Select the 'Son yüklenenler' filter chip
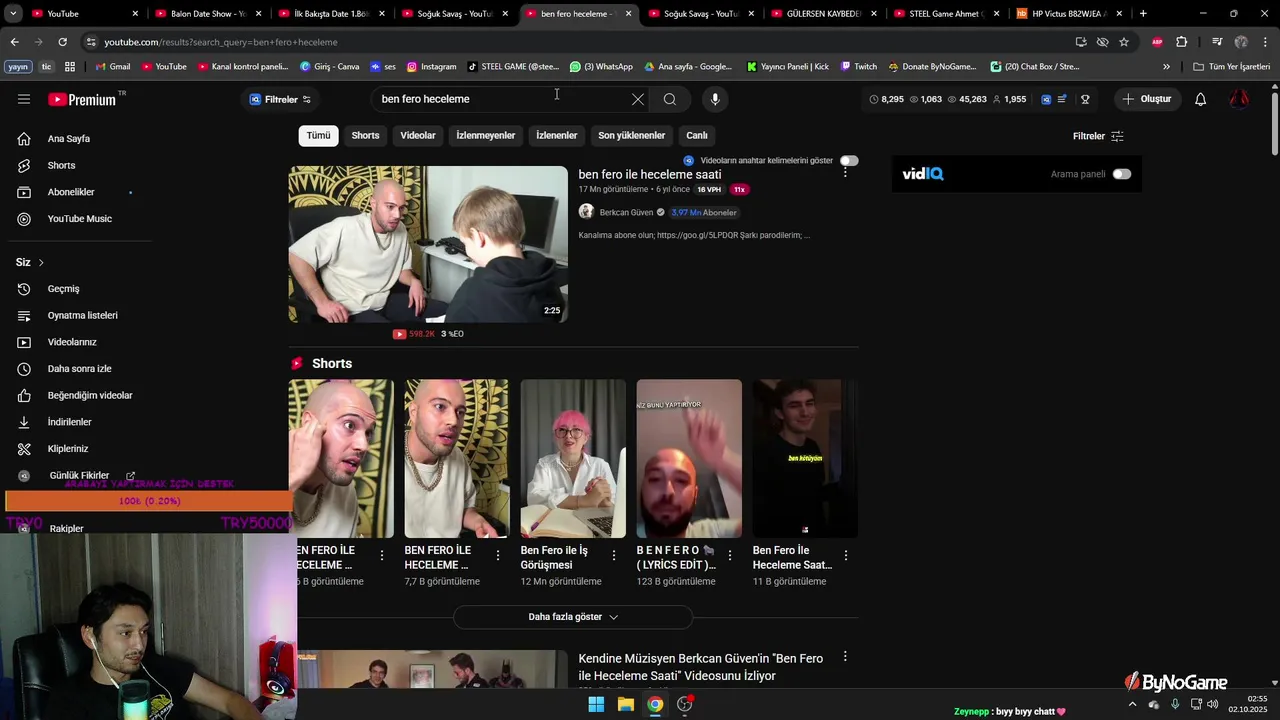The width and height of the screenshot is (1280, 720). (631, 135)
